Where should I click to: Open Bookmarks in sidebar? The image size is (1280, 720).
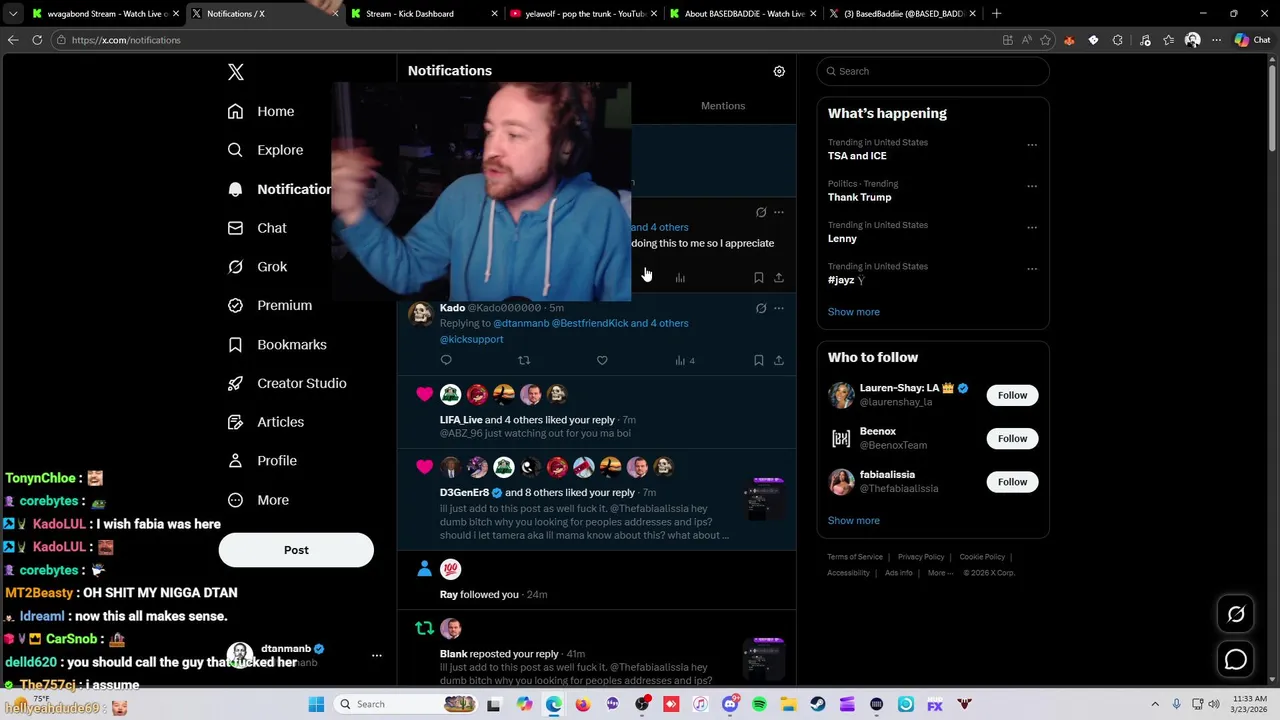(x=277, y=344)
